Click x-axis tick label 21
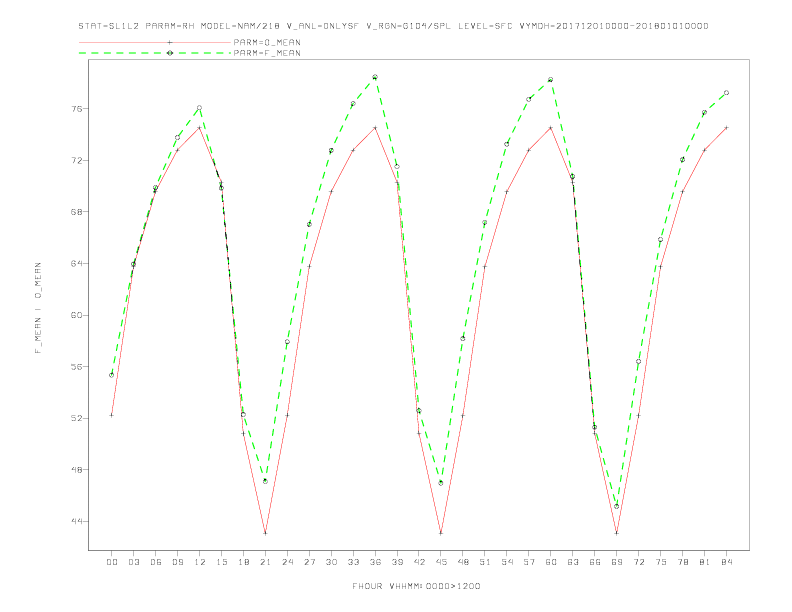The height and width of the screenshot is (612, 792). pyautogui.click(x=265, y=562)
